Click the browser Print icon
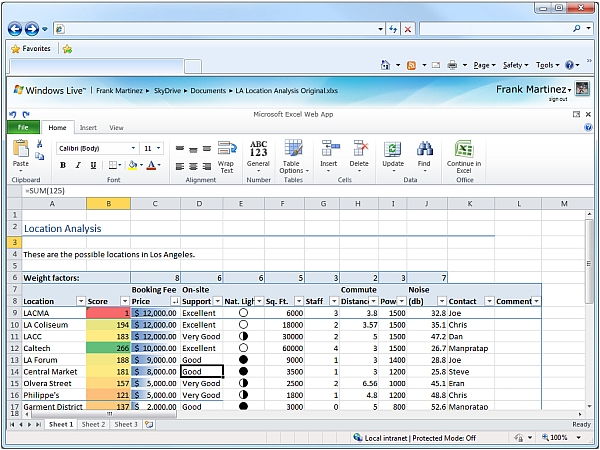 click(x=452, y=65)
